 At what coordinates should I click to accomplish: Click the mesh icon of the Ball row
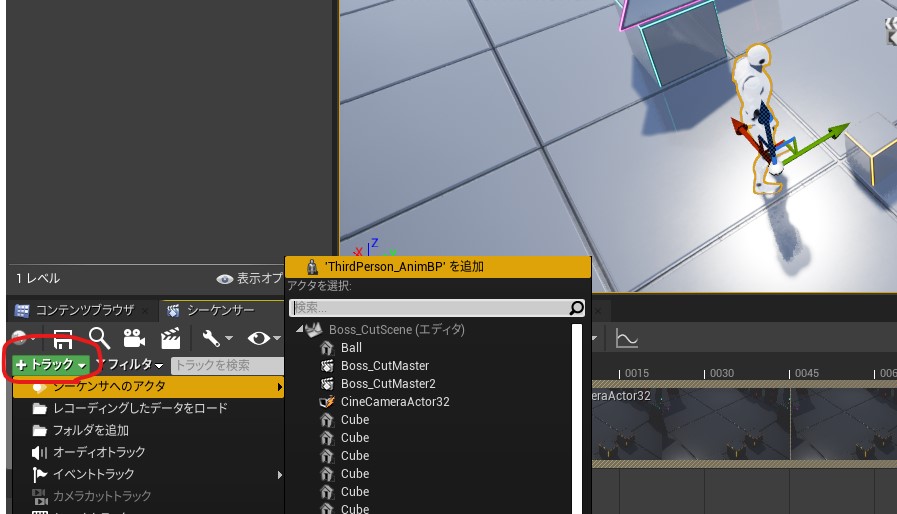[x=327, y=347]
